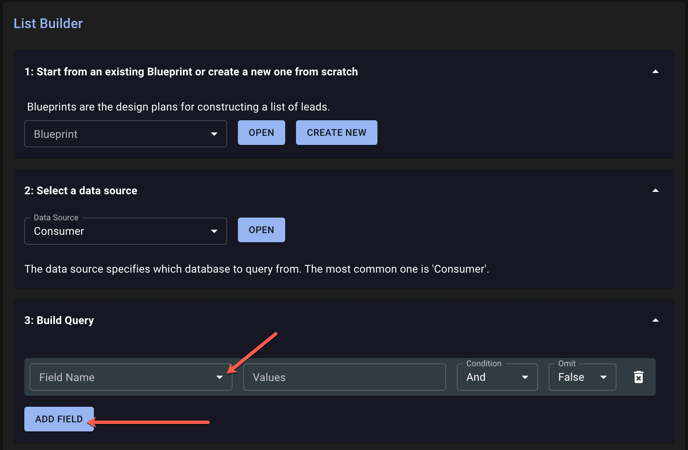Focus the Values input field

click(x=344, y=377)
